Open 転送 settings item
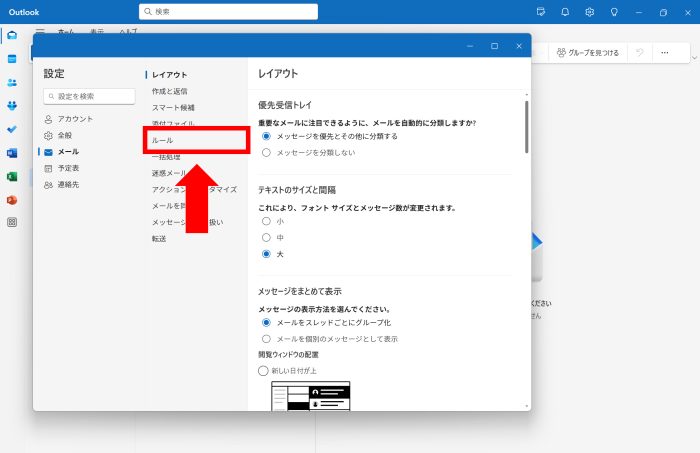700x453 pixels. (159, 239)
